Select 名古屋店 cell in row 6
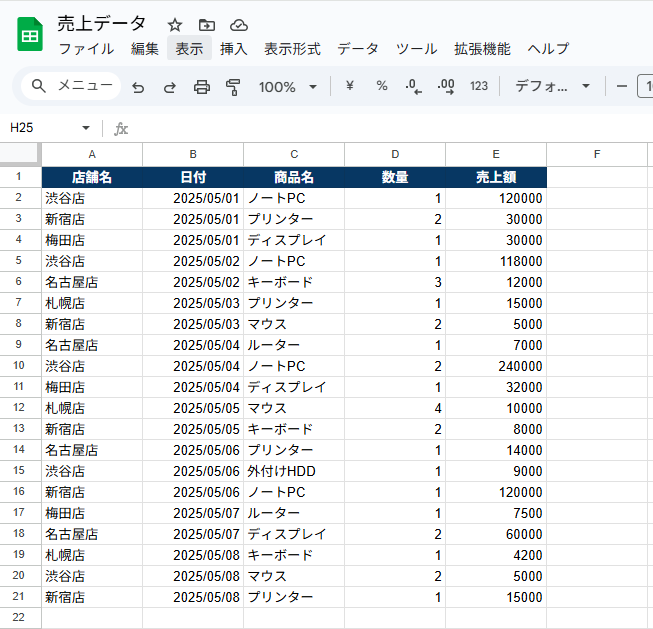Viewport: 653px width, 629px height. pos(92,282)
